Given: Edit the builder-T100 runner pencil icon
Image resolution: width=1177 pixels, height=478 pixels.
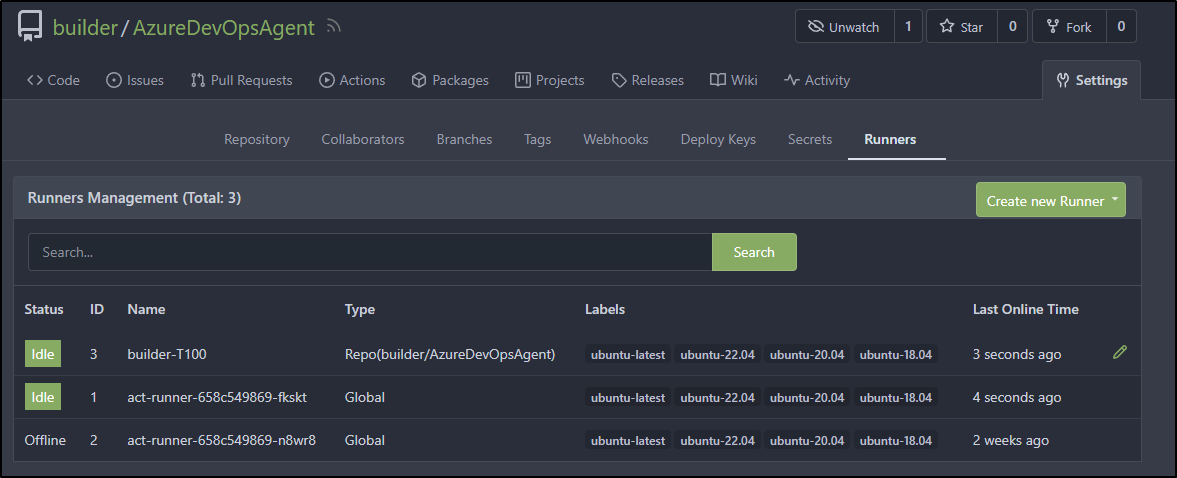Looking at the screenshot, I should coord(1120,352).
